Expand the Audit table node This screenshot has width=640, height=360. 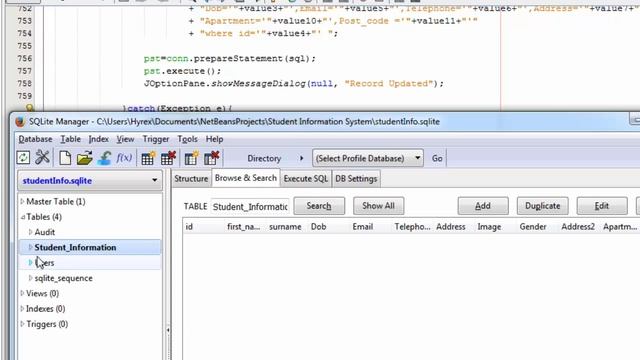pyautogui.click(x=31, y=232)
